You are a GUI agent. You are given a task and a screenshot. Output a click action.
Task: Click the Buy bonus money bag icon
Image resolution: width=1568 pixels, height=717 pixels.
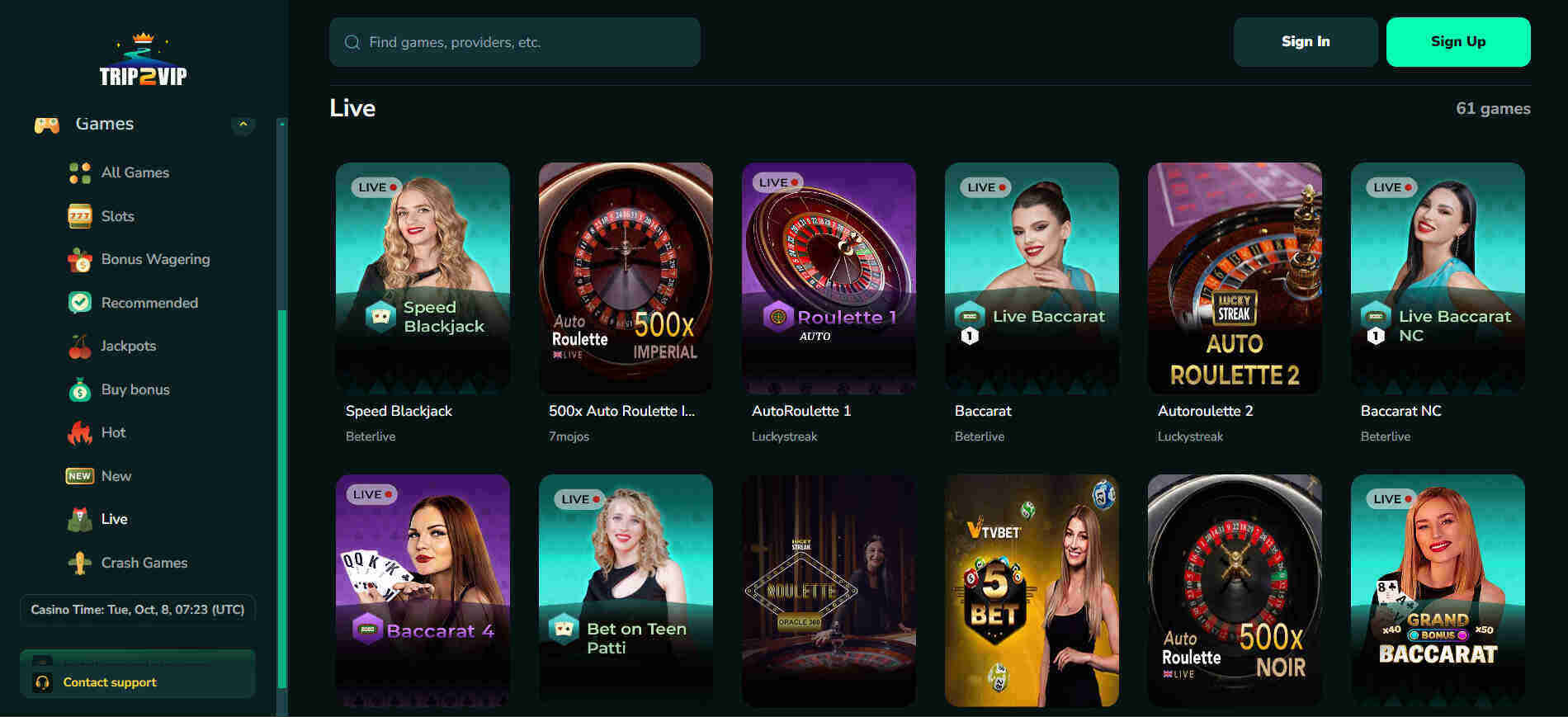click(79, 389)
